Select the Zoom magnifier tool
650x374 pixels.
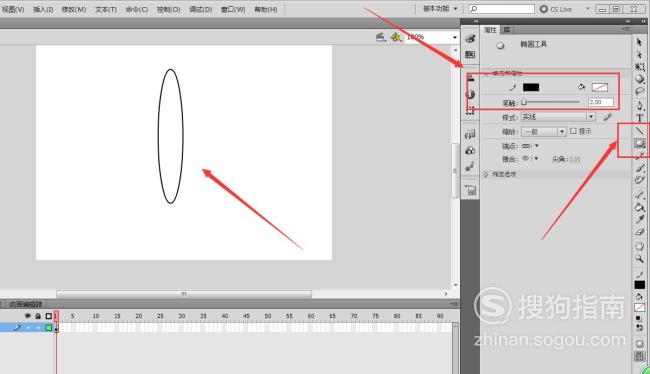pos(640,259)
